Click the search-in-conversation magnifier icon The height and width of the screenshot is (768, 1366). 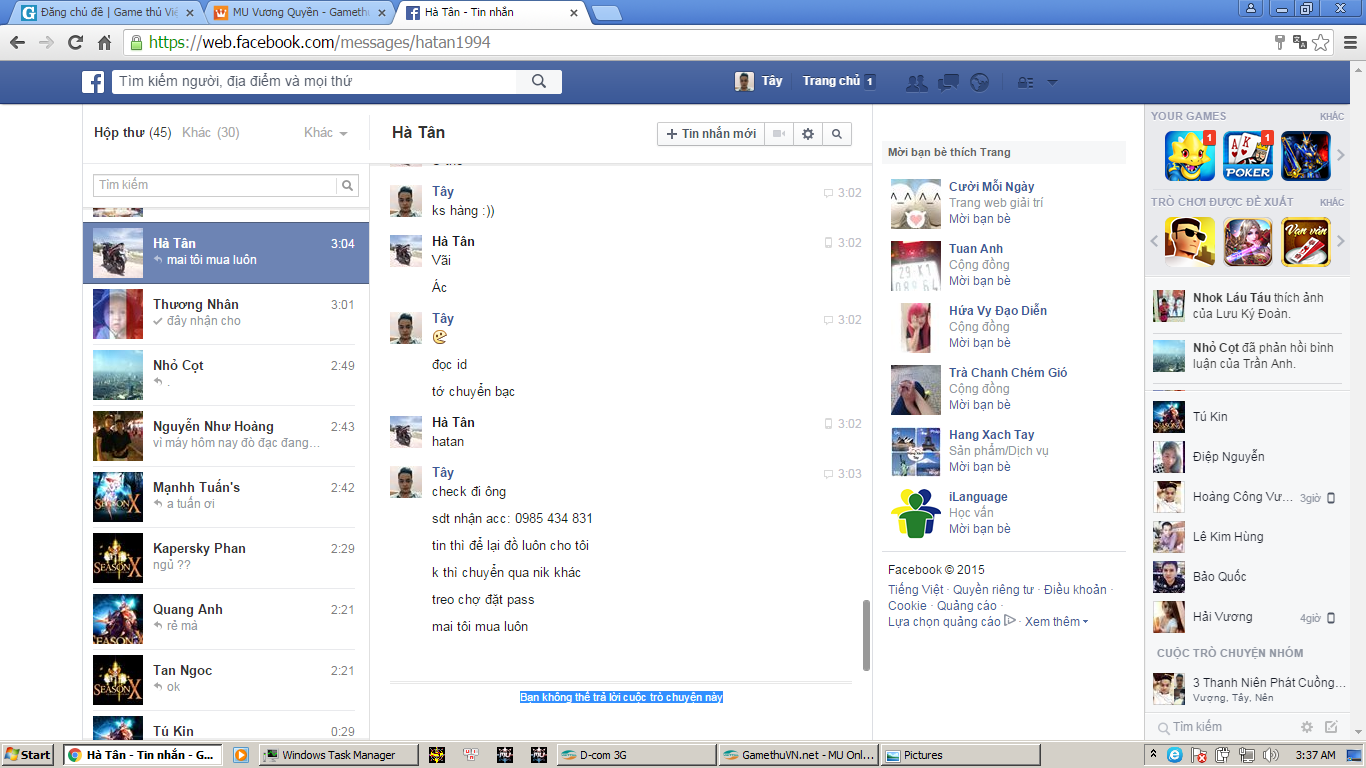(x=837, y=133)
